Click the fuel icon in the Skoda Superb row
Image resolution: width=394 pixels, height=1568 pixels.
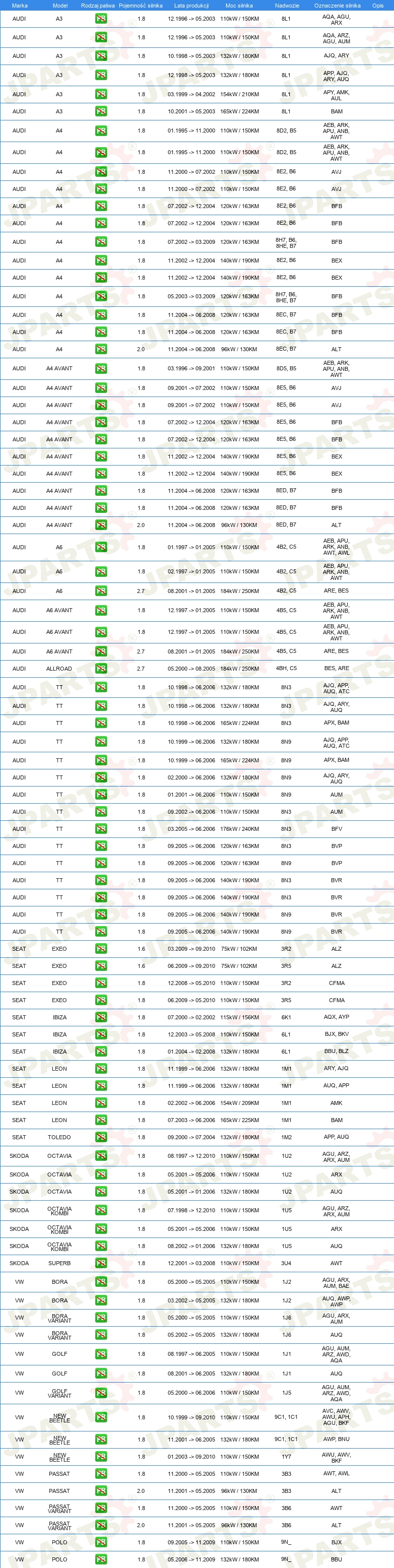tap(101, 1263)
